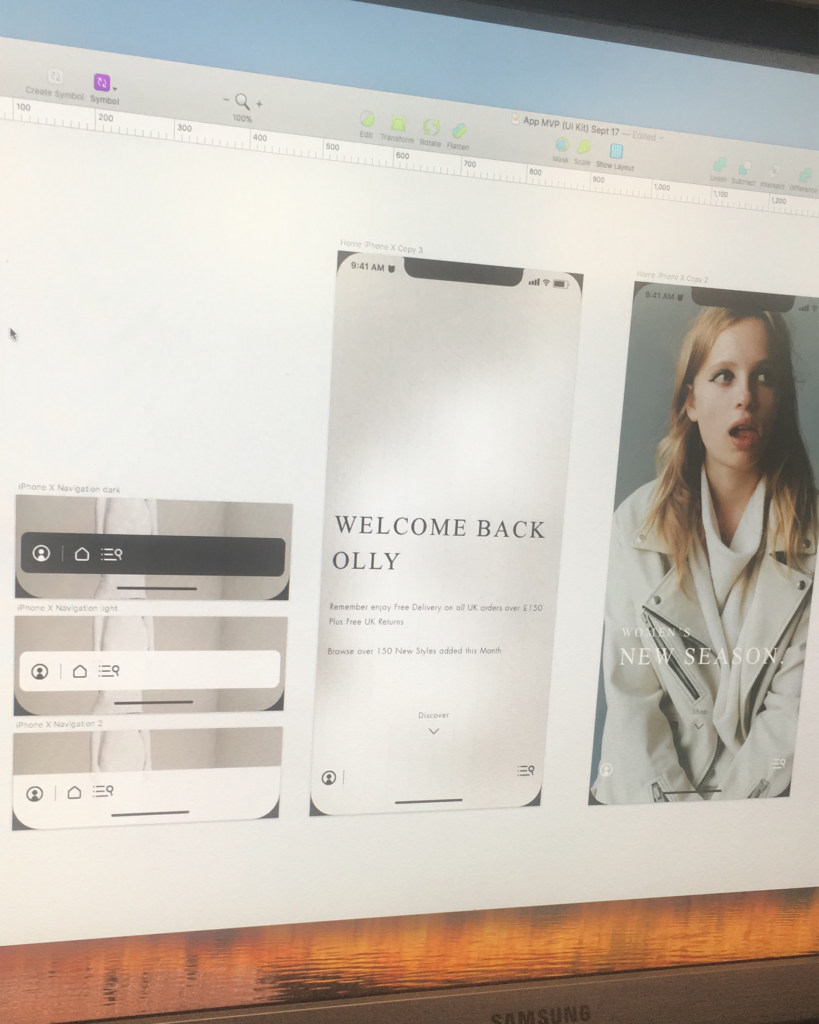Select the Rotate tool
This screenshot has width=819, height=1024.
[432, 128]
